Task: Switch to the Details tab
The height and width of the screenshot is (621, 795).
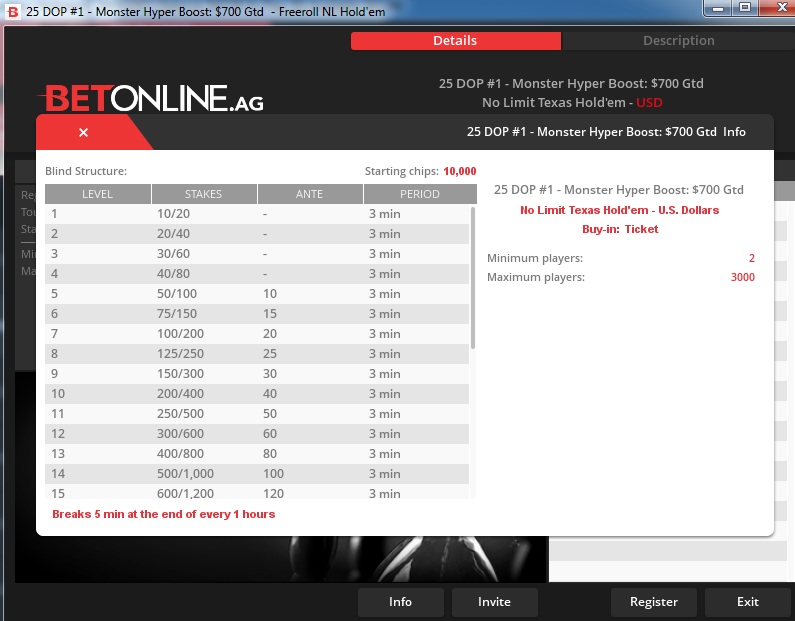Action: click(x=456, y=41)
